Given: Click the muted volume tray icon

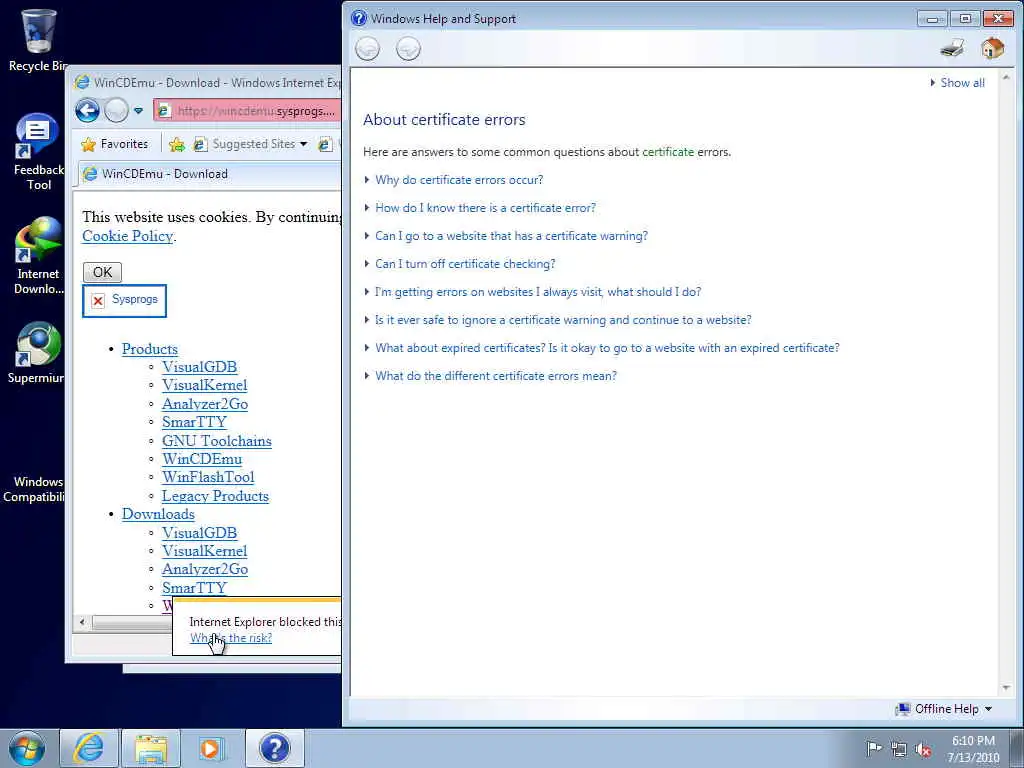Looking at the screenshot, I should click(923, 749).
